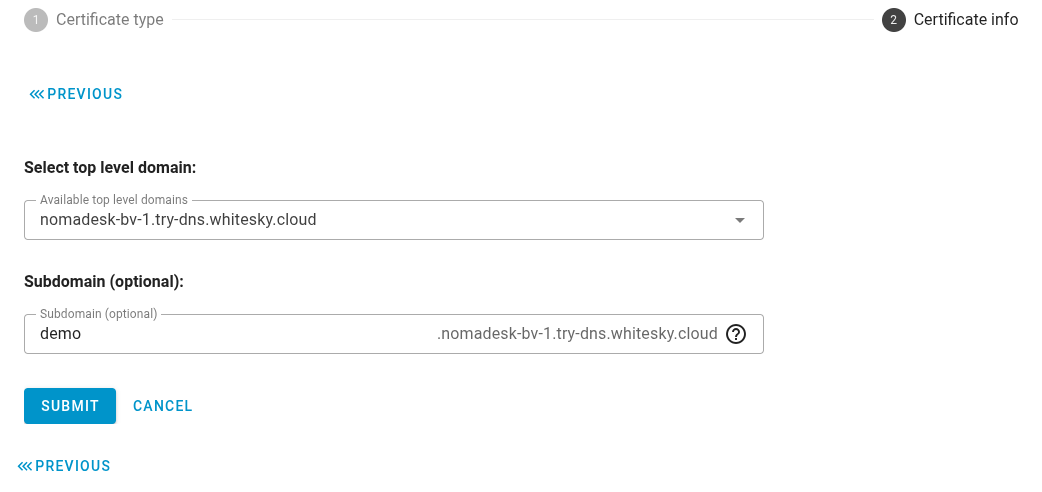This screenshot has height=492, width=1042.
Task: Click the 'Available top level domains' field label
Action: pyautogui.click(x=114, y=200)
